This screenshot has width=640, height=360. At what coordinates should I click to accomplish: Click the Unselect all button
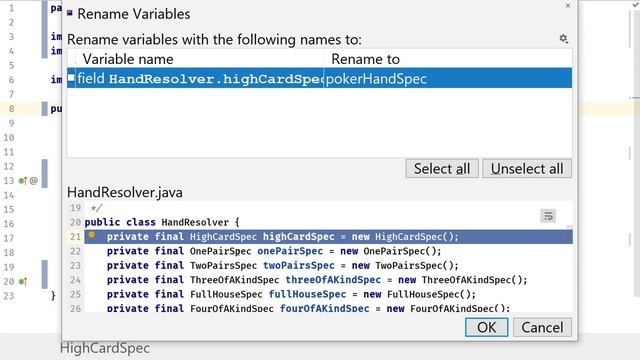point(527,169)
